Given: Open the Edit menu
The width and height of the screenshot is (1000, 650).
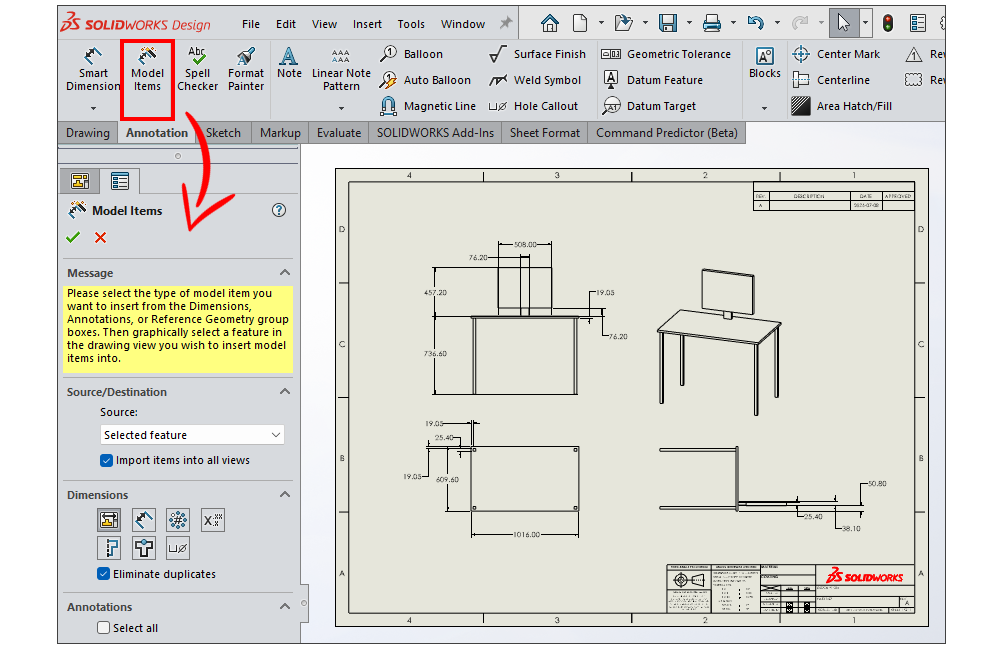Looking at the screenshot, I should click(286, 24).
